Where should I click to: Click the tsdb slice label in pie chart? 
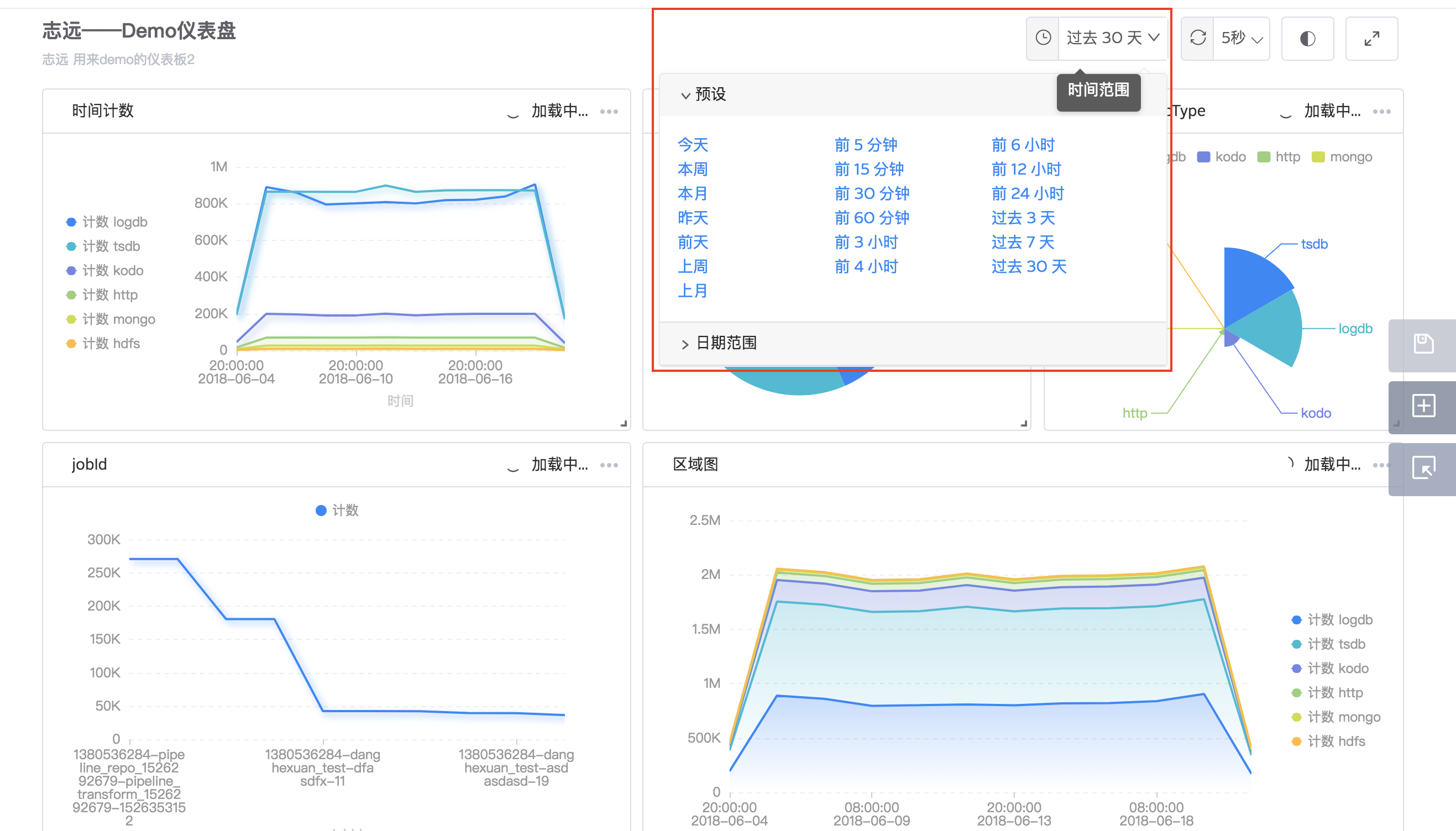pos(1314,244)
